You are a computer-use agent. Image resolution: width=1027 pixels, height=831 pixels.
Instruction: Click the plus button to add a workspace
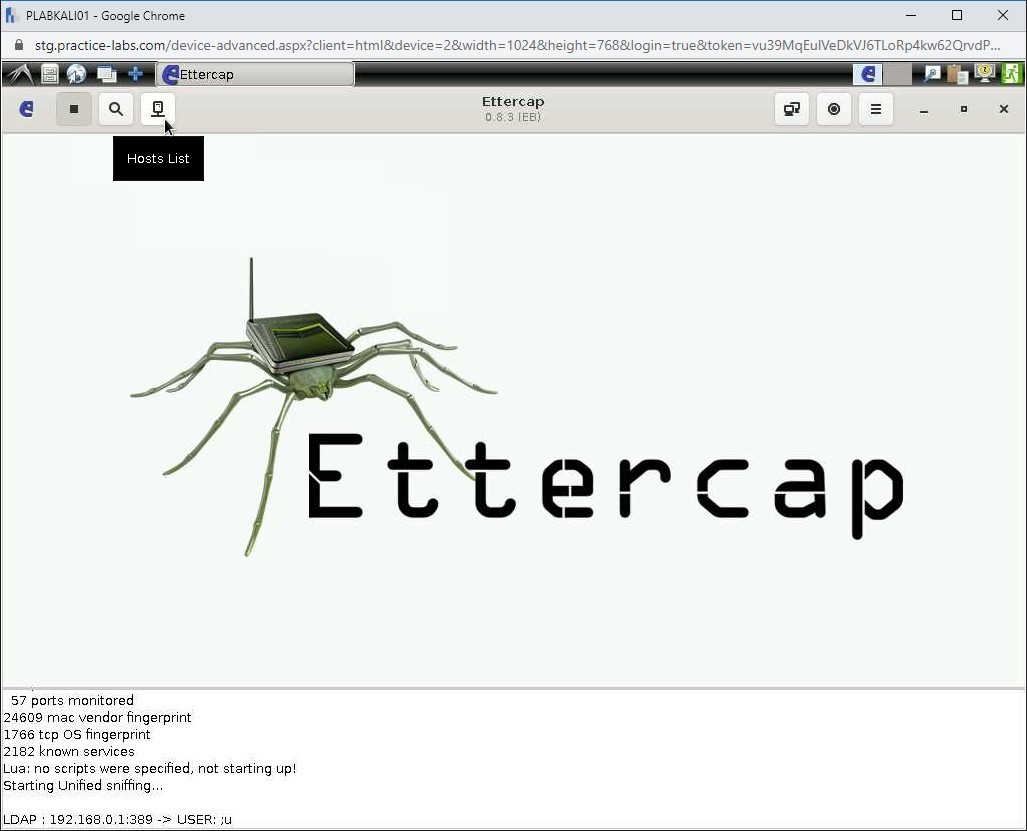point(135,73)
